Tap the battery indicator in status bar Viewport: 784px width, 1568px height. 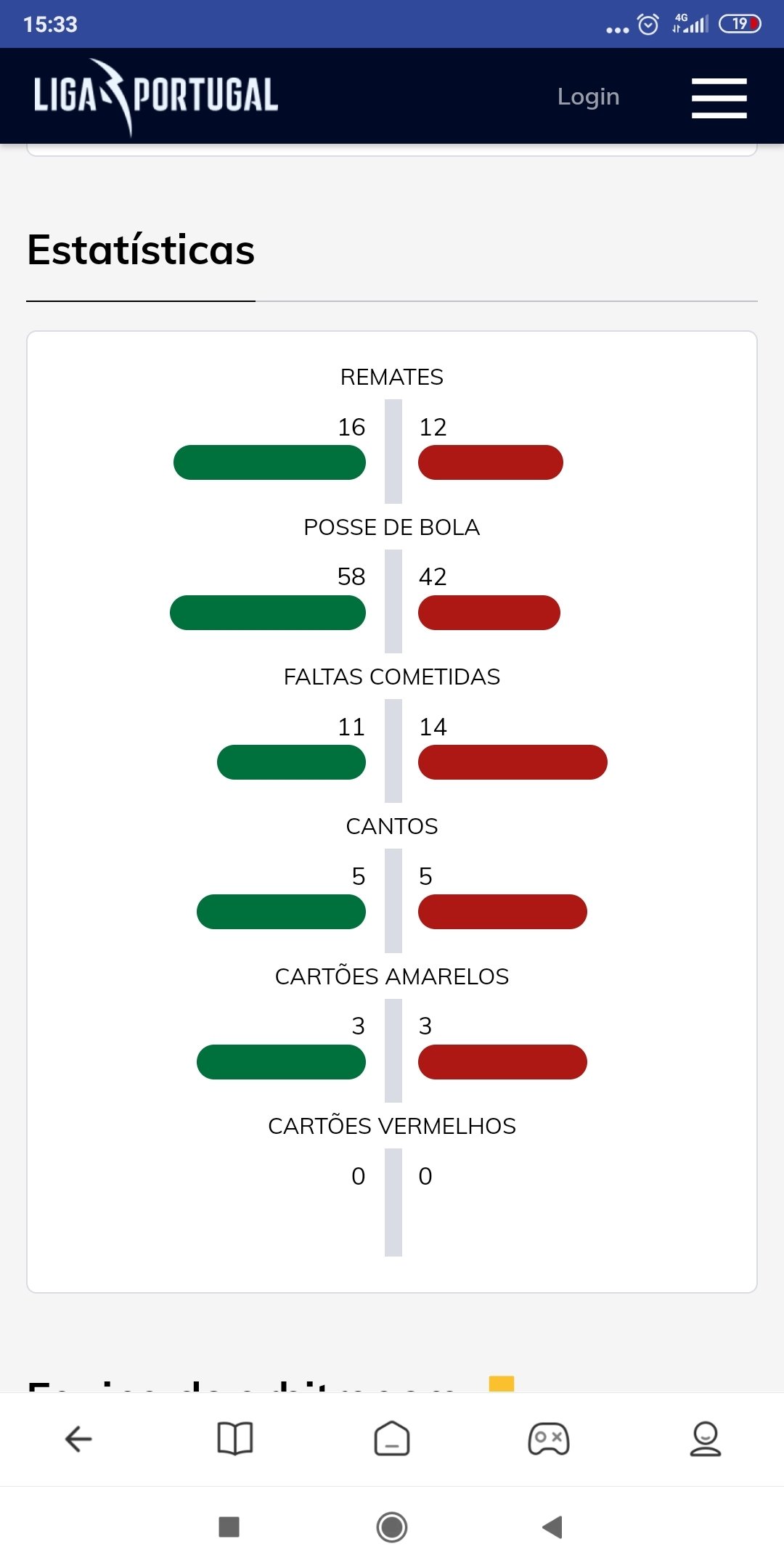740,24
